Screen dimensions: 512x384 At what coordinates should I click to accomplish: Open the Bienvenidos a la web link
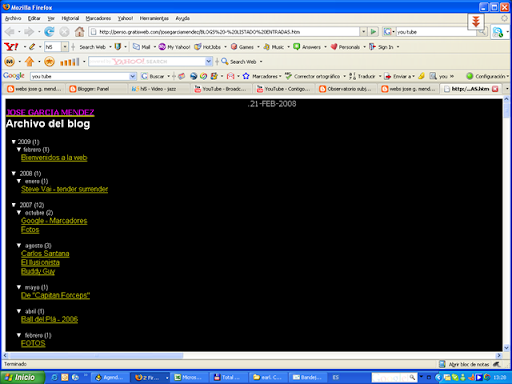[54, 158]
